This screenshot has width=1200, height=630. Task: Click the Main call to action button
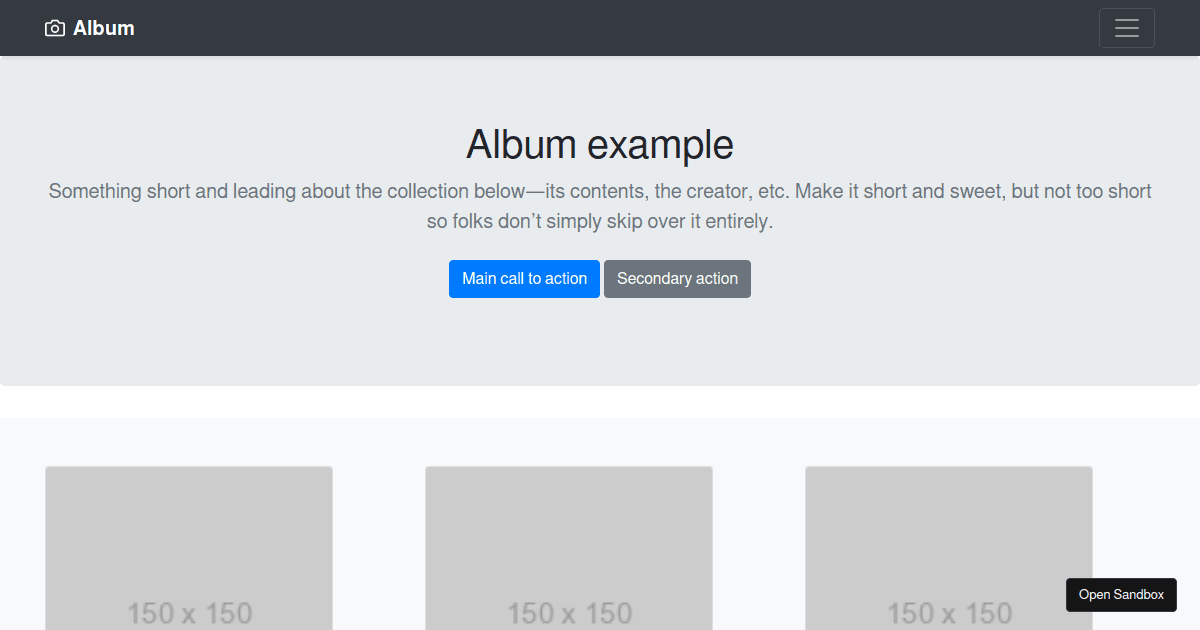[x=524, y=279]
